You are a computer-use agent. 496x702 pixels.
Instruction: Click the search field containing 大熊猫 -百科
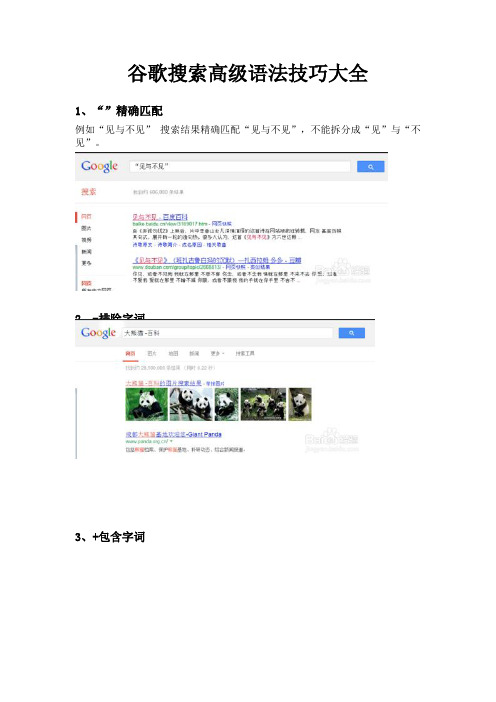228,333
